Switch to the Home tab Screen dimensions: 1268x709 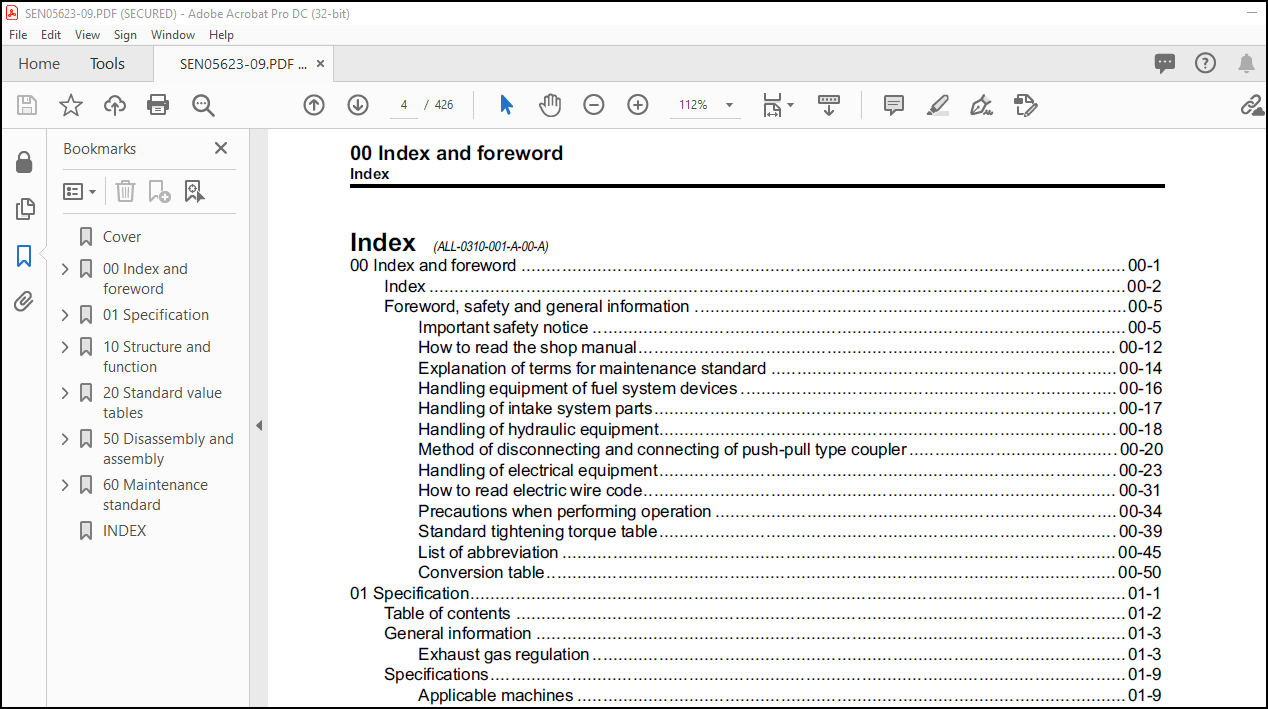(39, 63)
